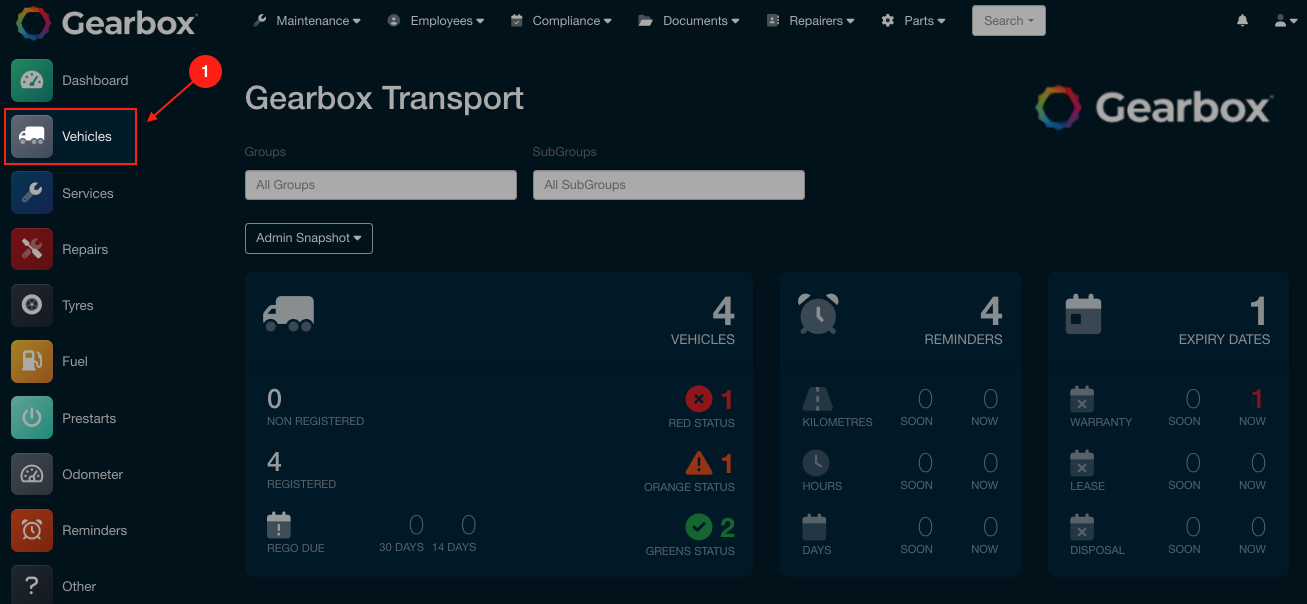Click the Days calendar icon
The image size is (1307, 604).
815,526
